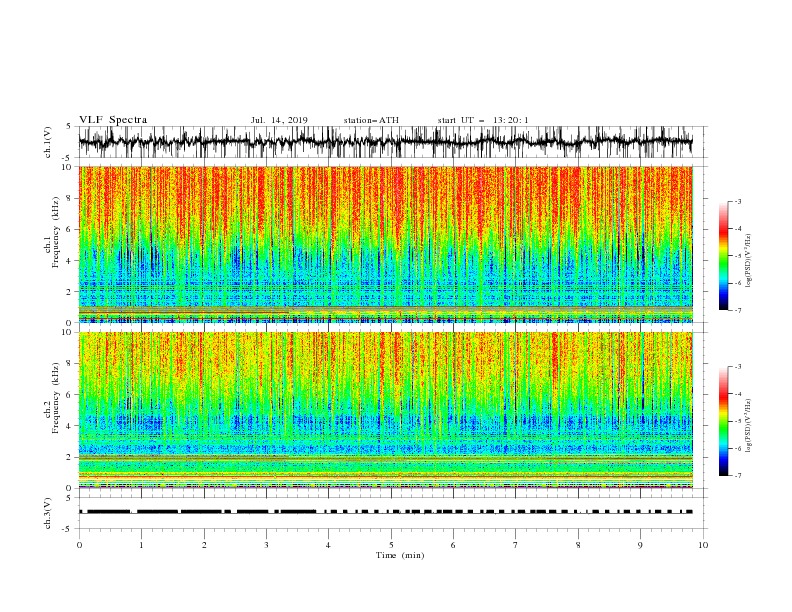792x612 pixels.
Task: Select the ch.1 "Frequency (kHz)" axis label
Action: coord(56,233)
